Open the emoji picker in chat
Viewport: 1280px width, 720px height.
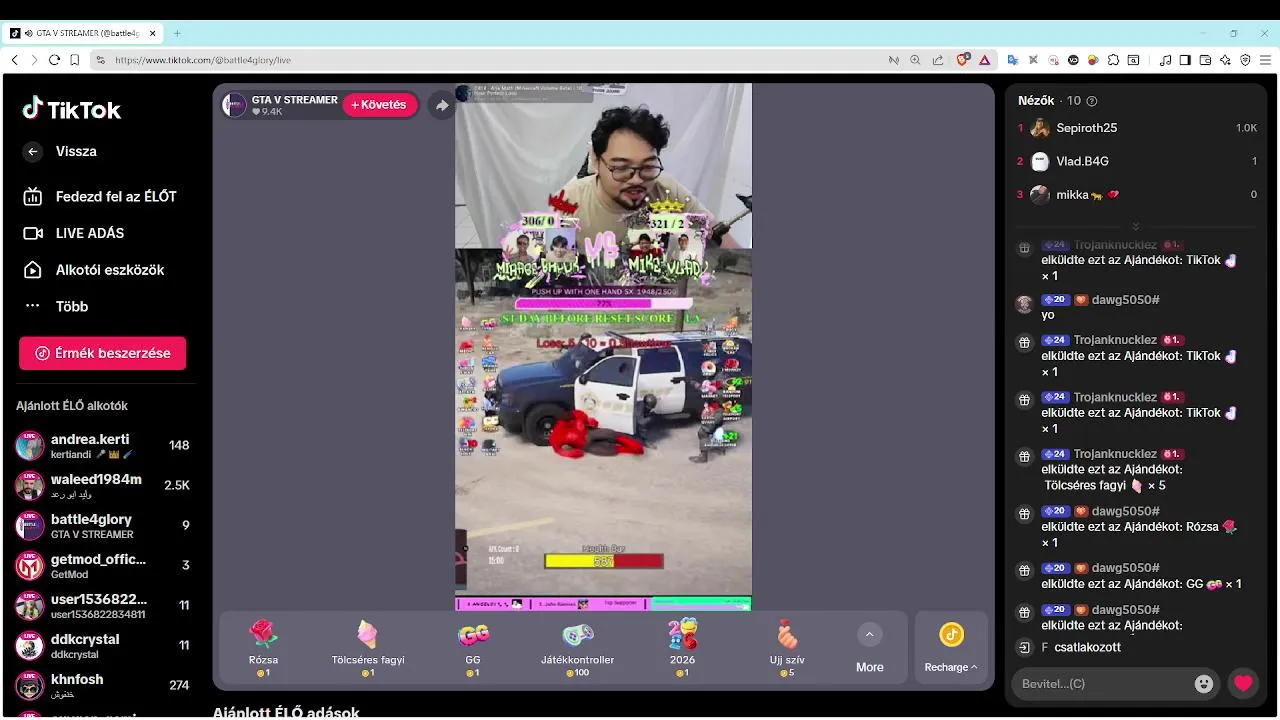[x=1204, y=684]
